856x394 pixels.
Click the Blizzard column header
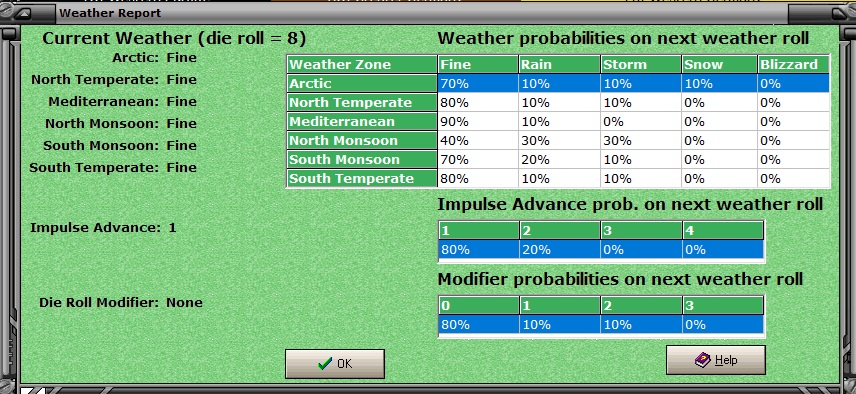794,64
